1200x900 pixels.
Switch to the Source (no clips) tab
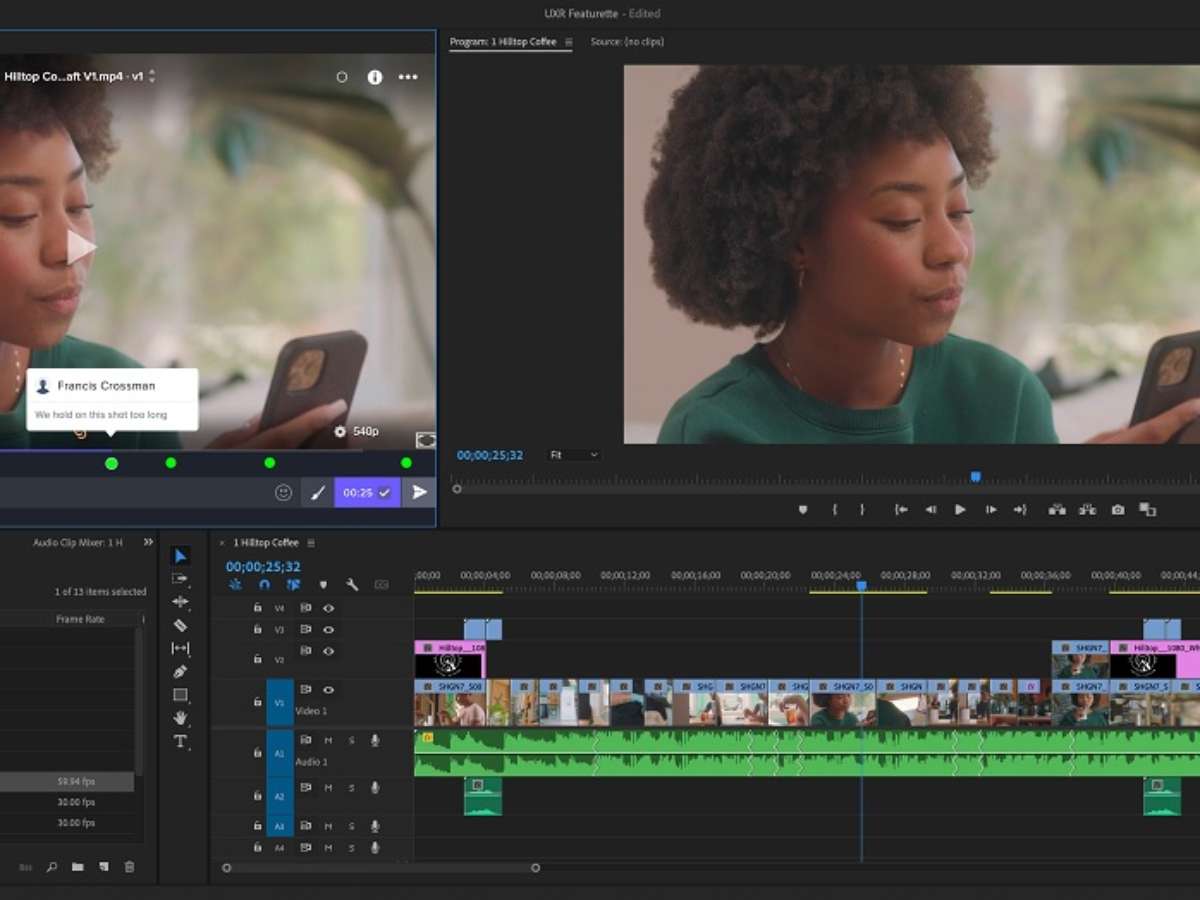click(x=627, y=42)
